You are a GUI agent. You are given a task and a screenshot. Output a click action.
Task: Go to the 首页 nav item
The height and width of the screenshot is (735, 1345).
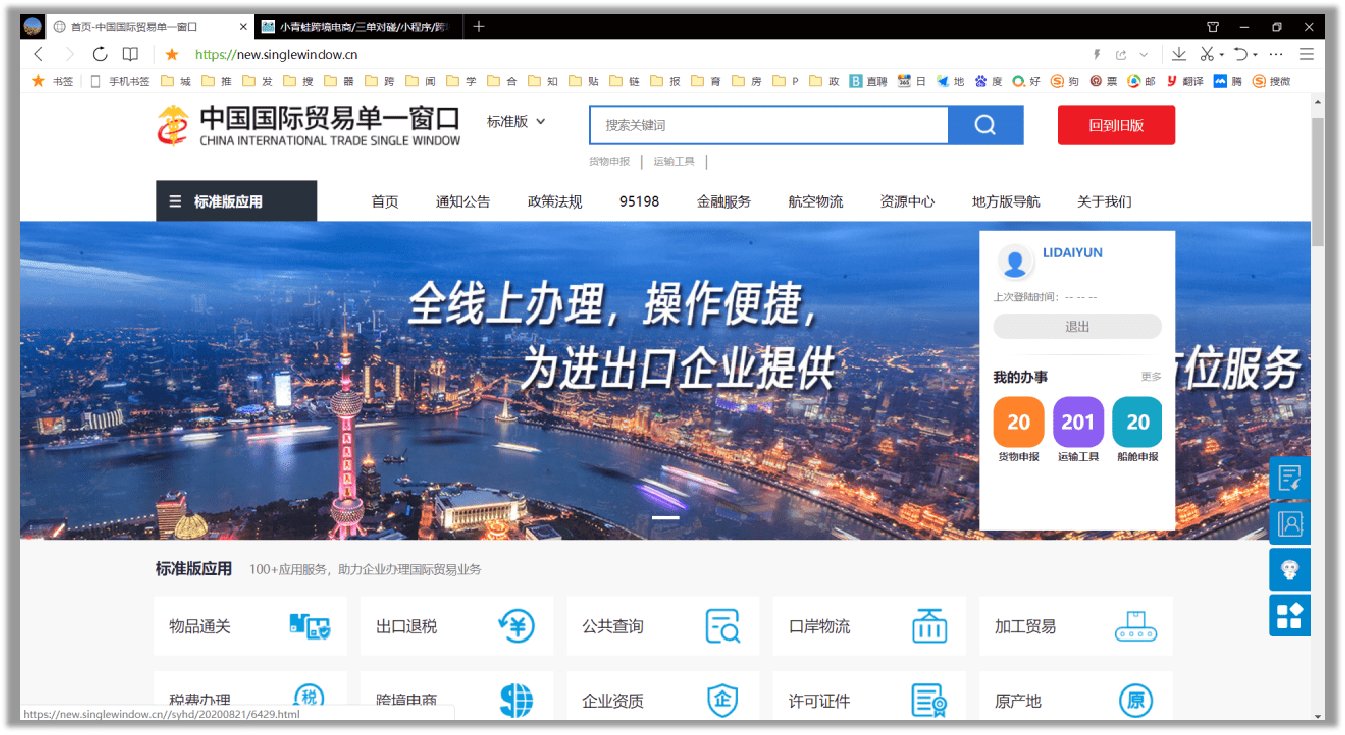[385, 201]
